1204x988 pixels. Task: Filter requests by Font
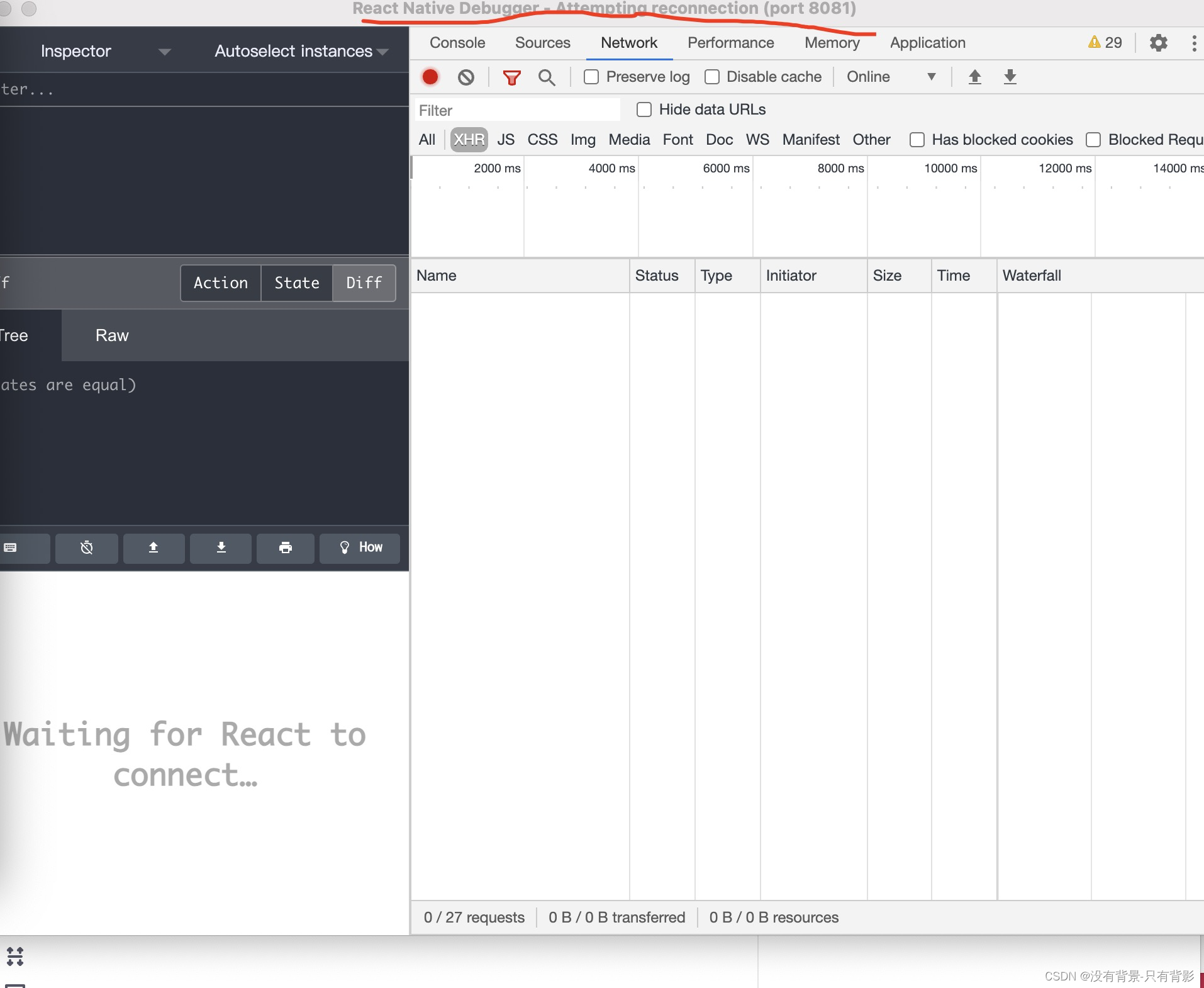click(x=677, y=140)
